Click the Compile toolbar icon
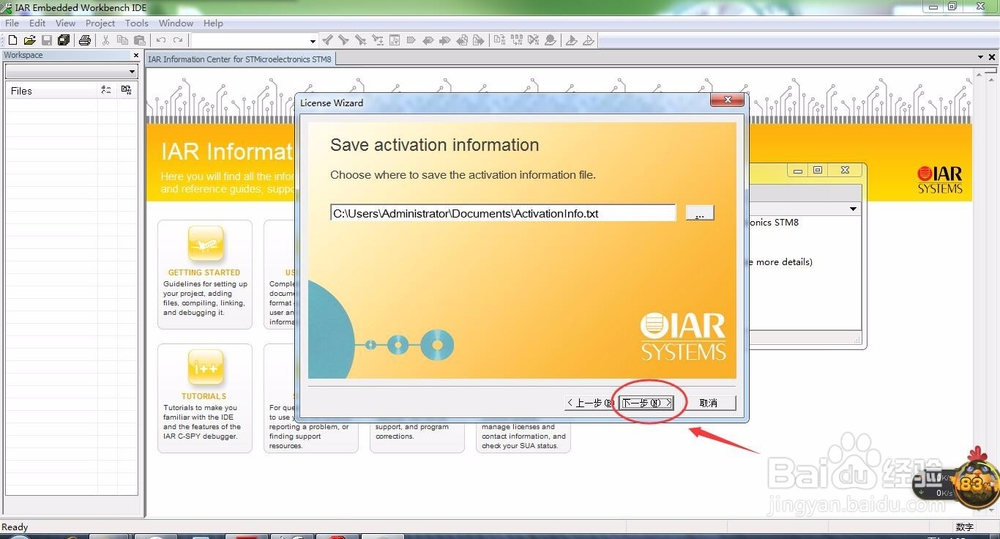The image size is (1000, 539). click(500, 40)
